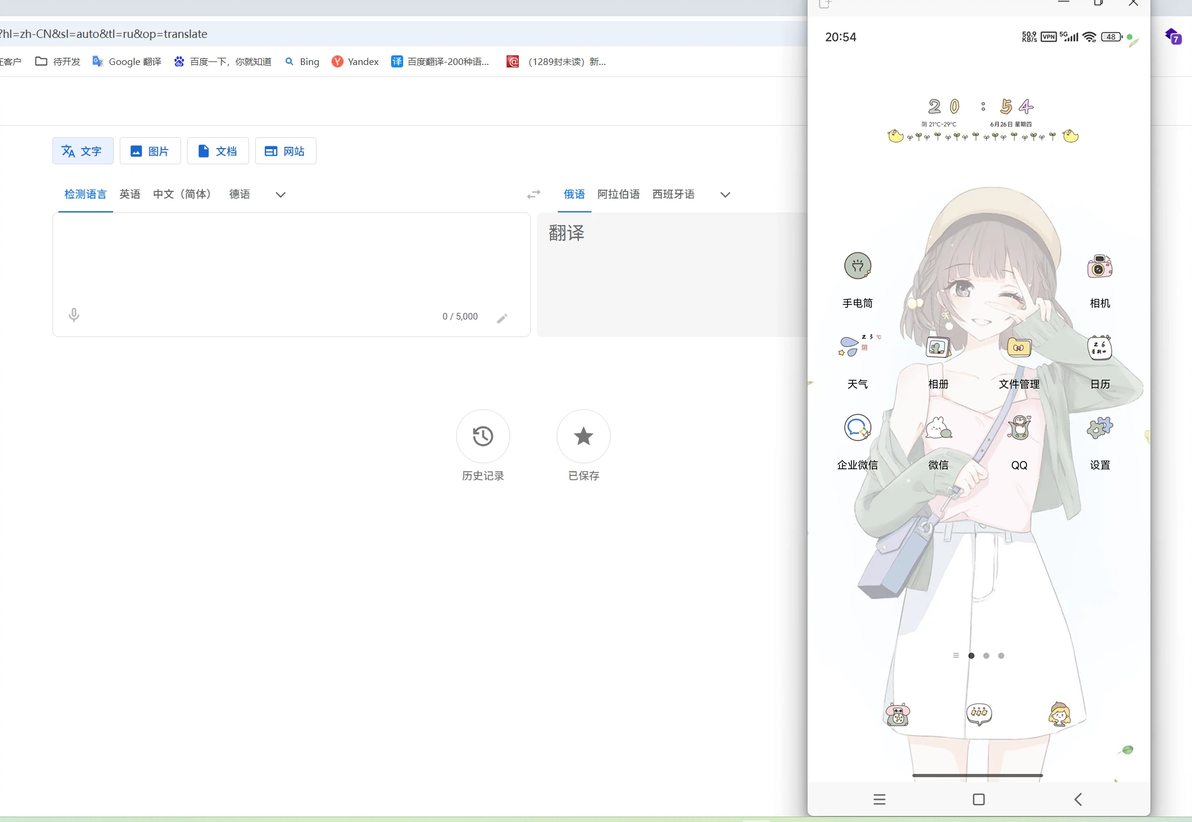Switch to 网站 website translation mode
Image resolution: width=1192 pixels, height=822 pixels.
tap(285, 151)
